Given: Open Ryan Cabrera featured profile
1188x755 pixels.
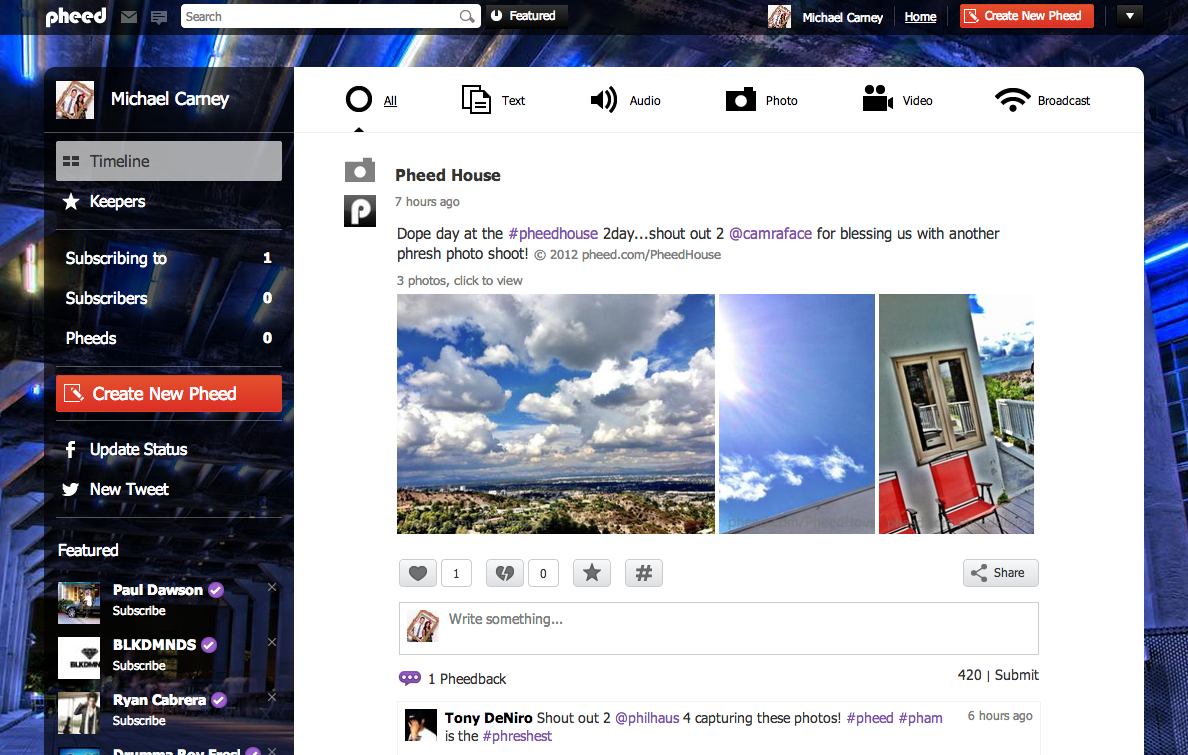Looking at the screenshot, I should click(x=159, y=700).
